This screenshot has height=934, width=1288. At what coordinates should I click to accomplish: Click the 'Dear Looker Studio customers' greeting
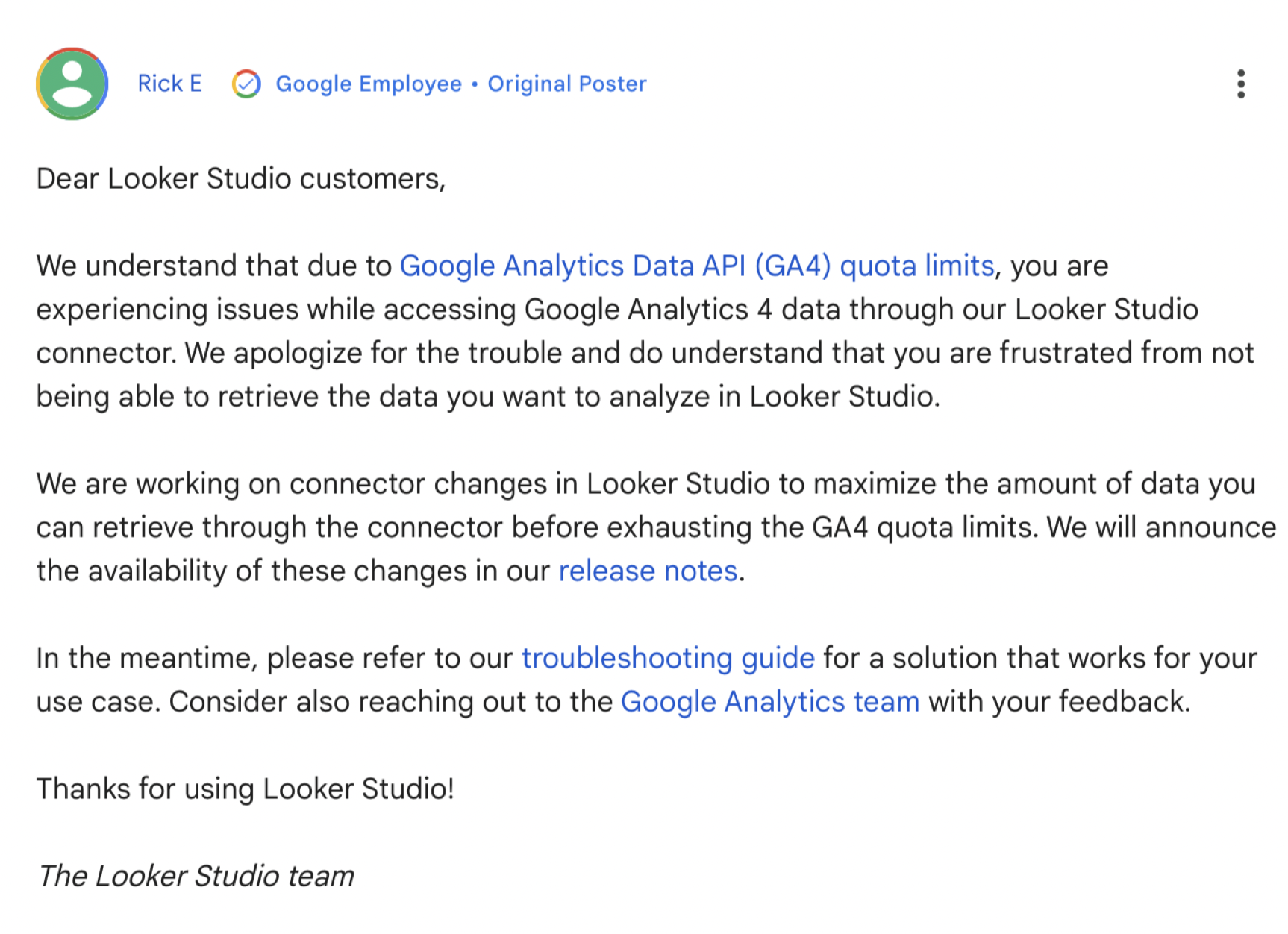pos(240,179)
